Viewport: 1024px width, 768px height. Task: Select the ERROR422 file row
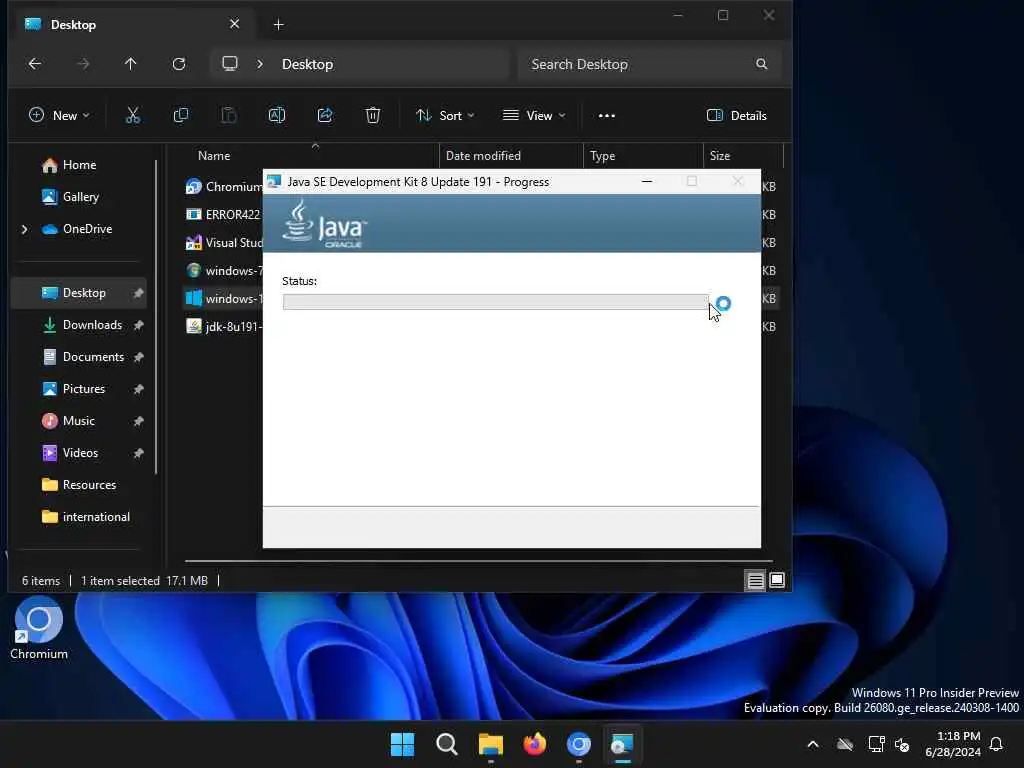point(223,215)
